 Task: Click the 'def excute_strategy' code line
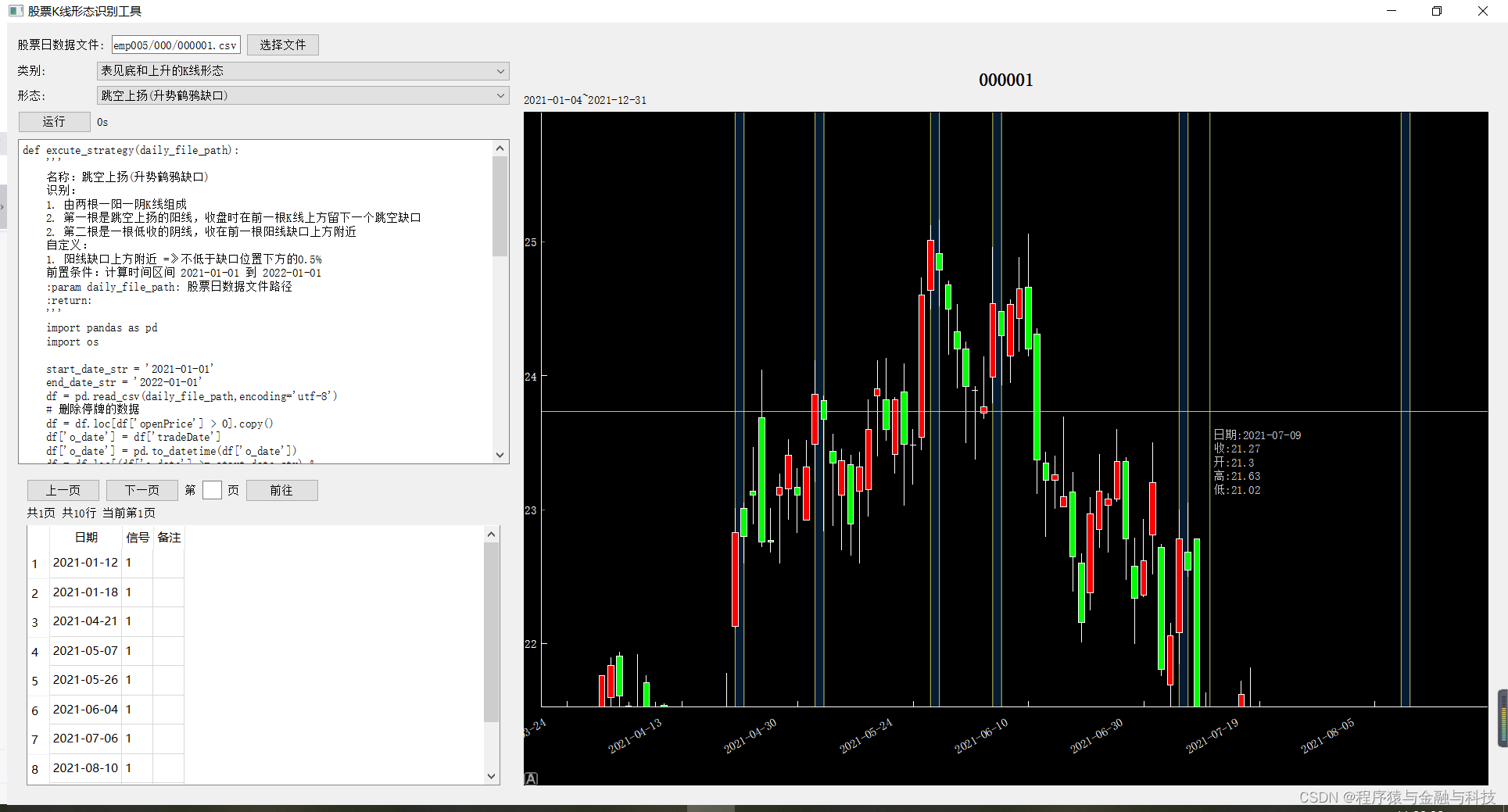click(x=131, y=150)
